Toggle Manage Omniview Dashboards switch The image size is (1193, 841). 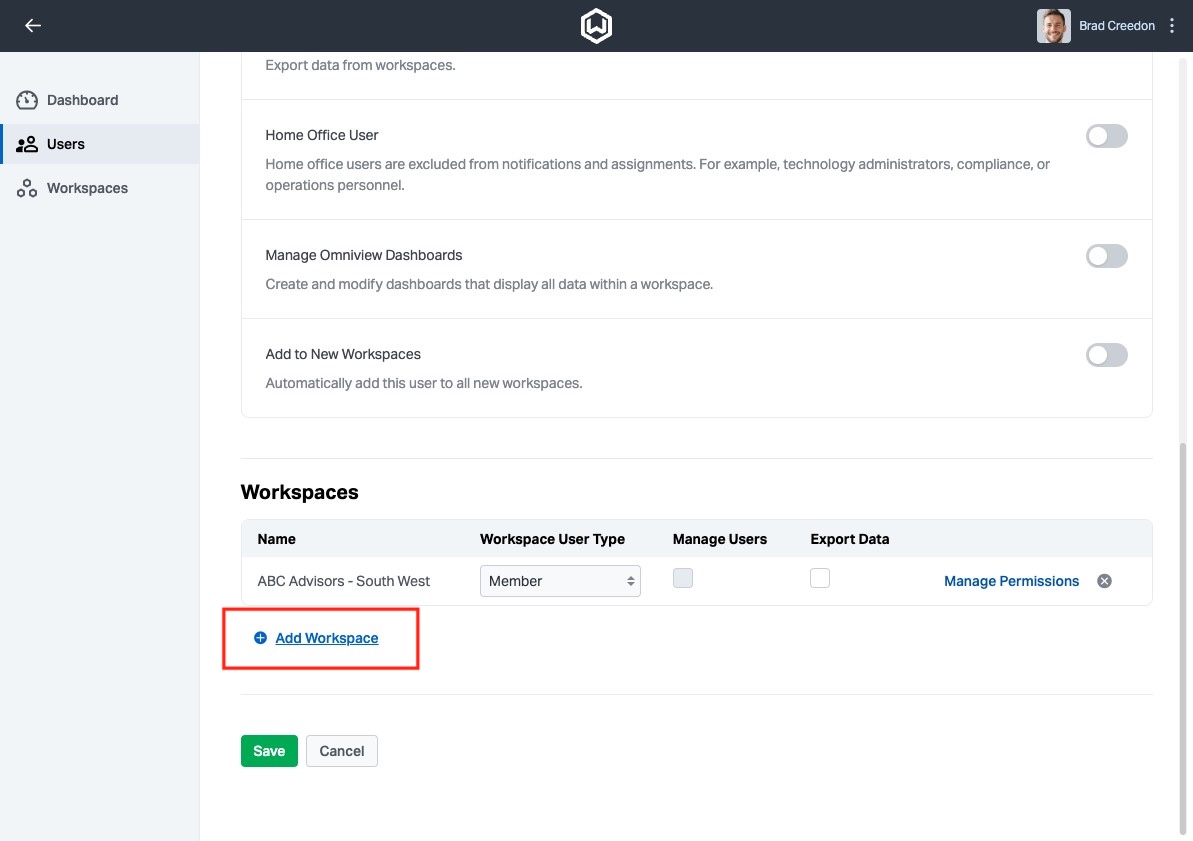(x=1106, y=256)
